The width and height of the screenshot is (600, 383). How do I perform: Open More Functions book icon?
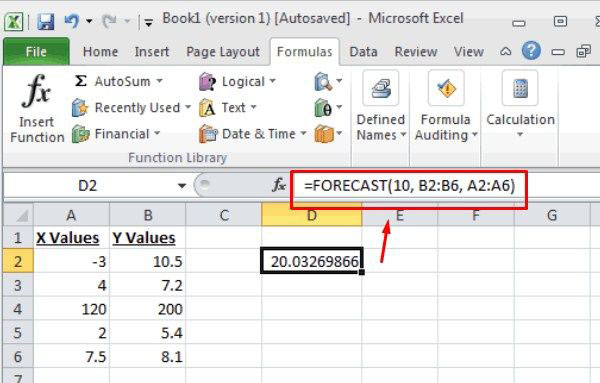pos(324,134)
